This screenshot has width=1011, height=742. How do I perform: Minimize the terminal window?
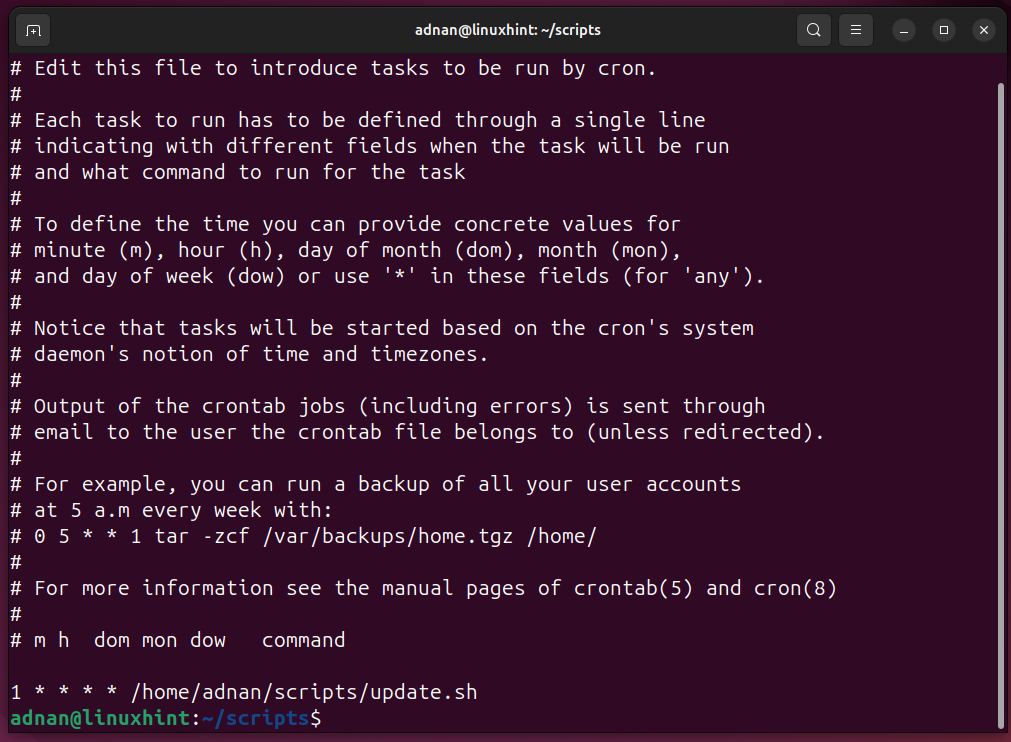click(x=903, y=30)
